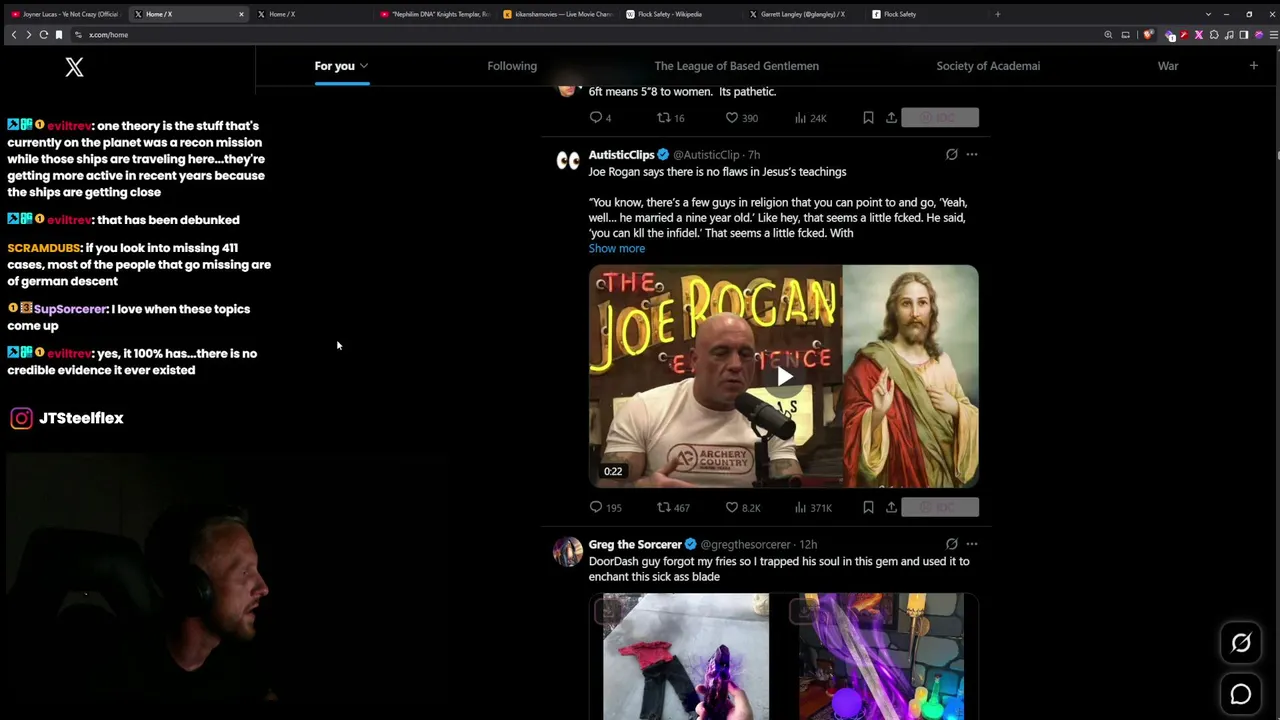
Task: Click SupSorcerer's chat username
Action: tap(70, 309)
